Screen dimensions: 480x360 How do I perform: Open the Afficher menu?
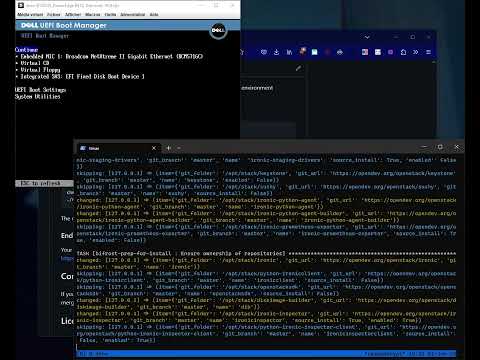click(73, 15)
